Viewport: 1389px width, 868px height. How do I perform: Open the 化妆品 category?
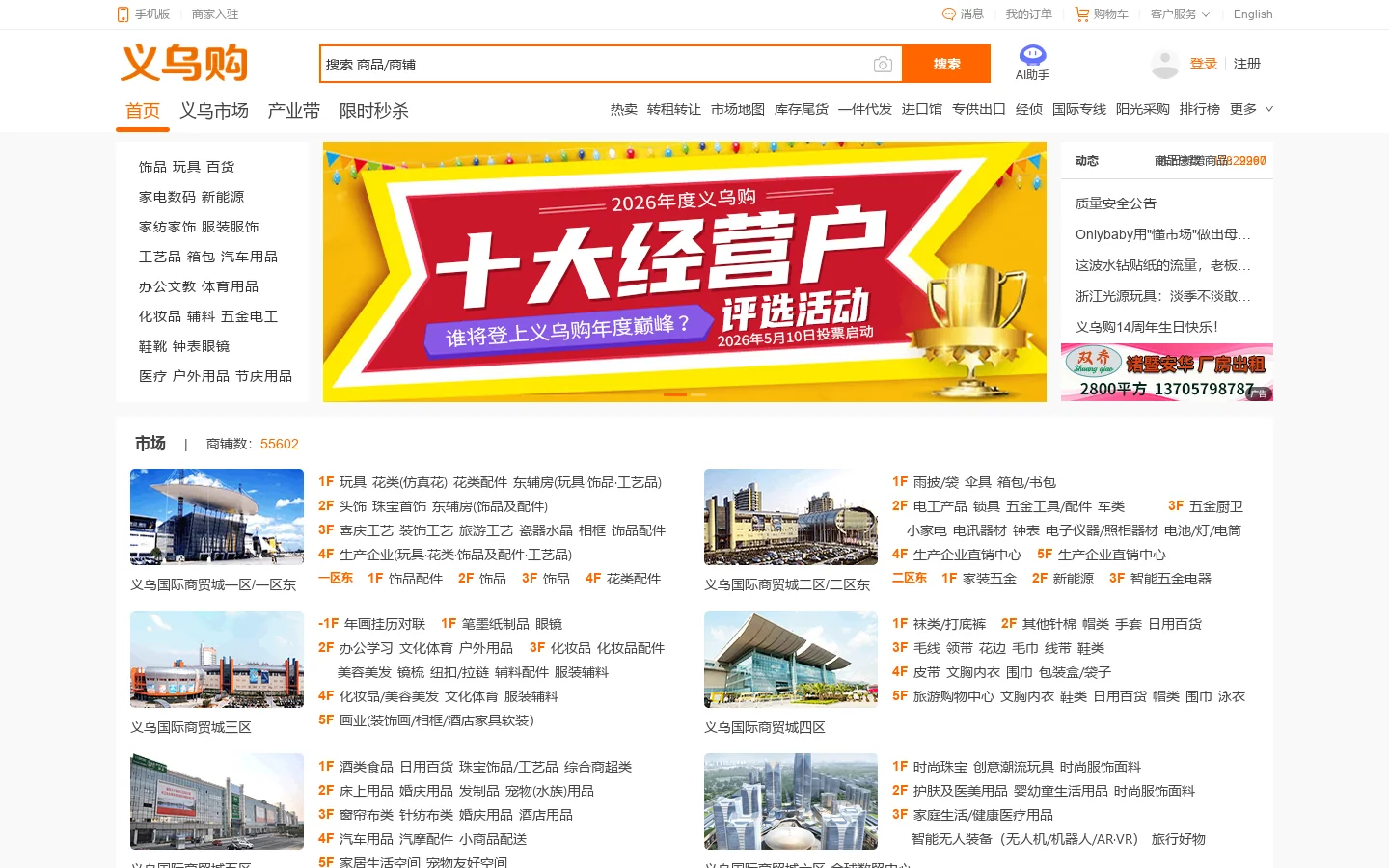(x=160, y=316)
